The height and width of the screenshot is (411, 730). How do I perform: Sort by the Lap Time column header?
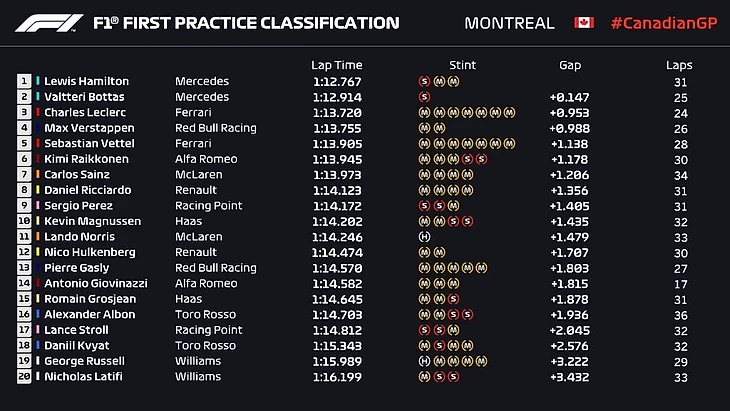[335, 65]
